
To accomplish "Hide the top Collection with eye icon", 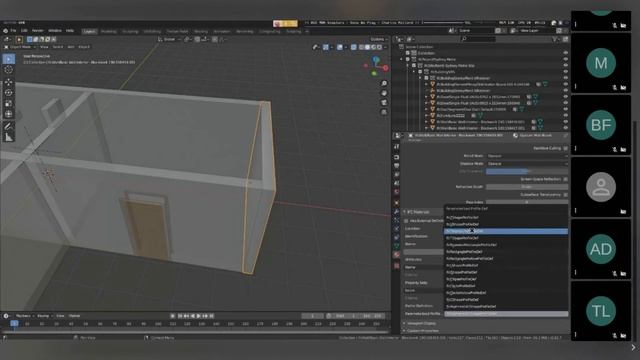I will click(x=565, y=53).
